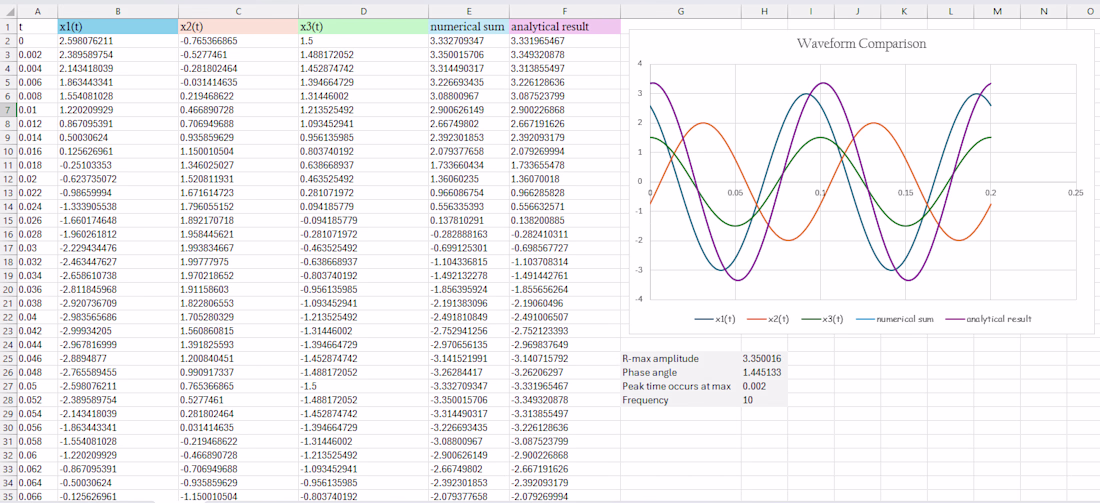This screenshot has width=1100, height=503.
Task: Select column D header
Action: coord(363,11)
